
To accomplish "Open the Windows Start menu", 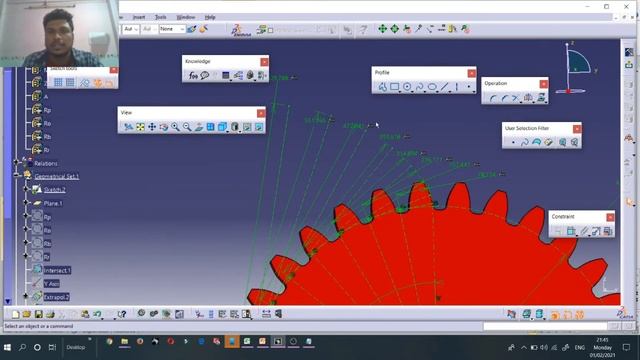I will pos(7,347).
